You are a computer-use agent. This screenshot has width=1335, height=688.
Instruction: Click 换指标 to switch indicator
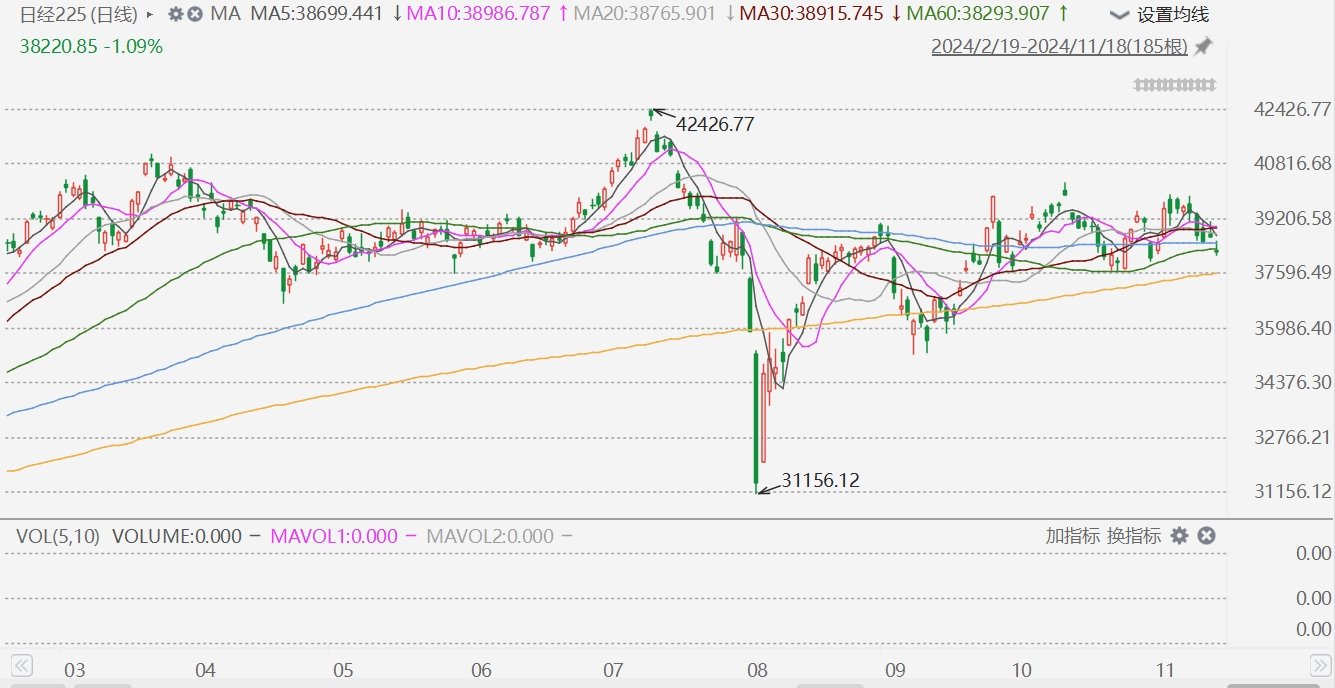[x=1134, y=535]
